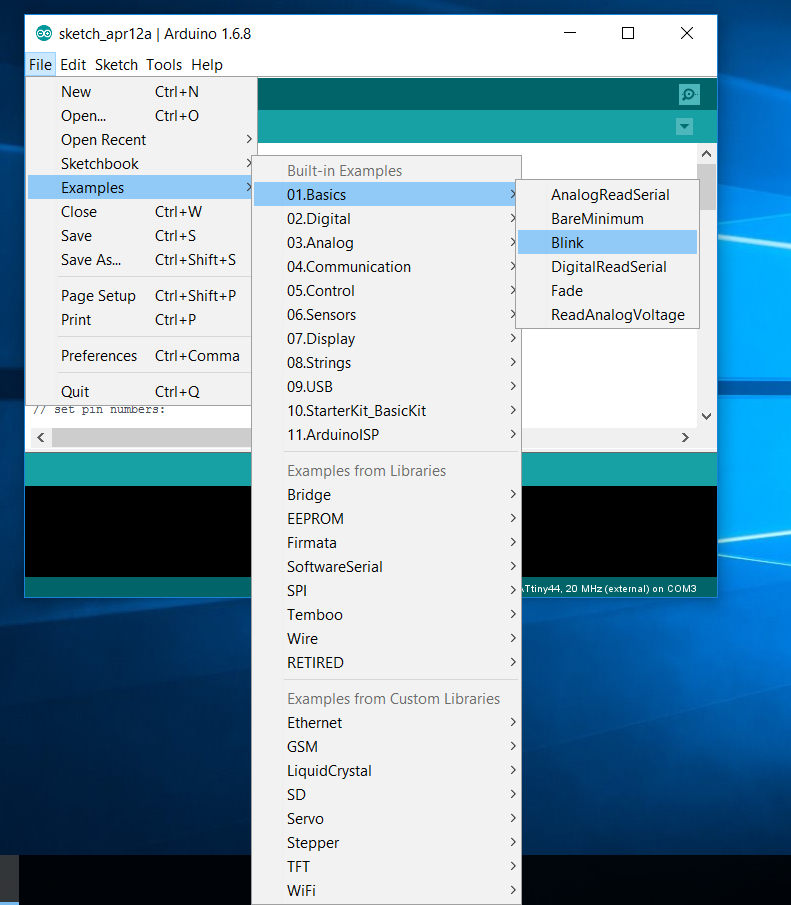Expand the Temboo library examples

click(x=386, y=615)
